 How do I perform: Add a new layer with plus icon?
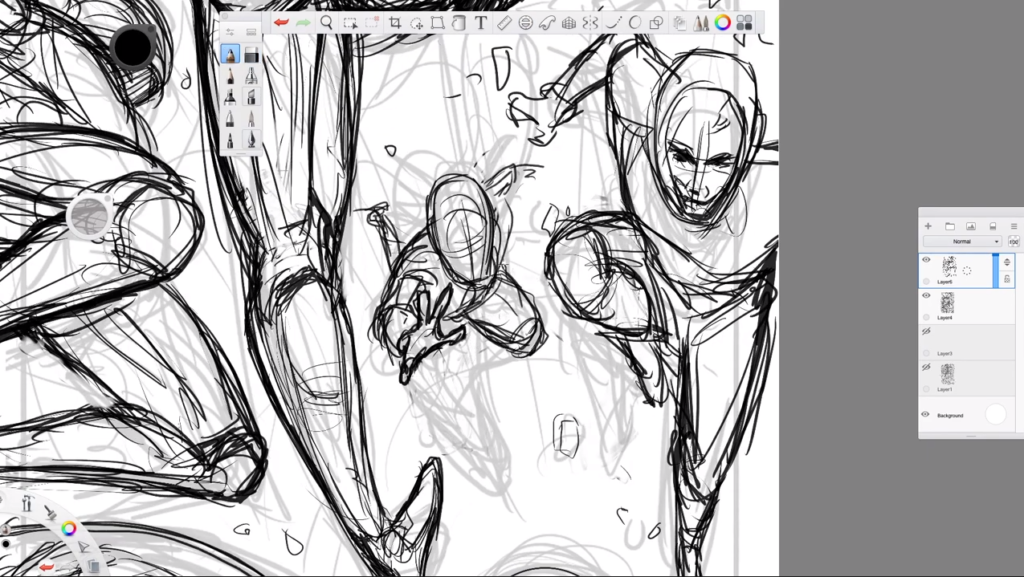click(x=928, y=226)
